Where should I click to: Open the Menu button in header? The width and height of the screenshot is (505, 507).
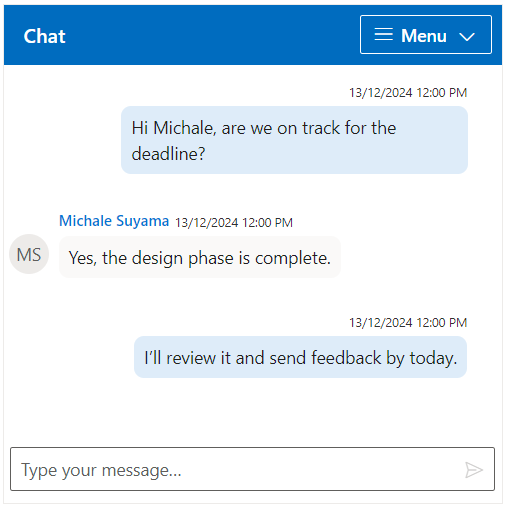pos(426,34)
